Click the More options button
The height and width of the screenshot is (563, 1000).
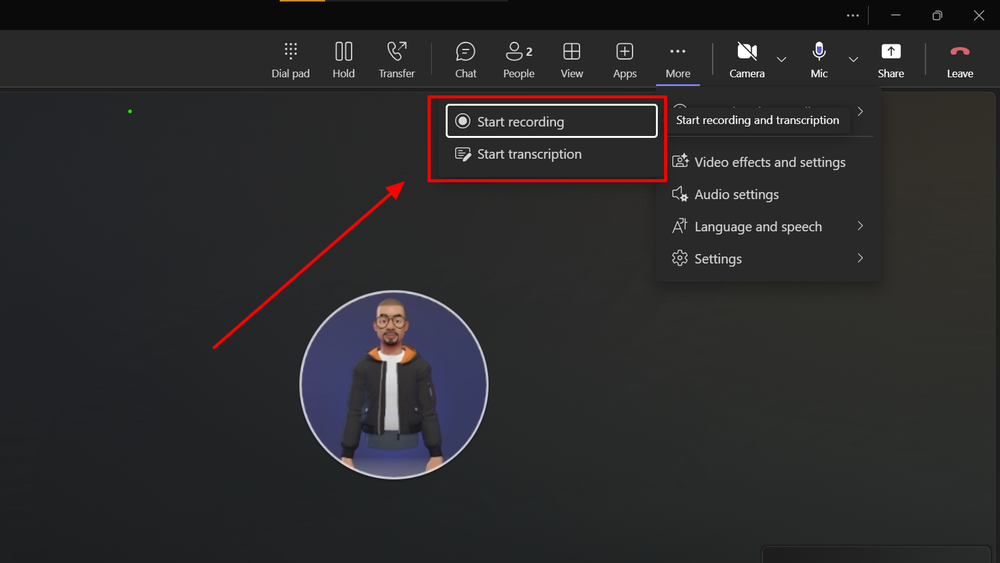[x=677, y=59]
